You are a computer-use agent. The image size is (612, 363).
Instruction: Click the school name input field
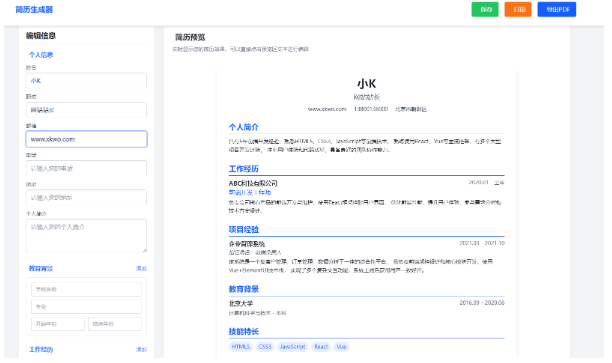click(86, 289)
